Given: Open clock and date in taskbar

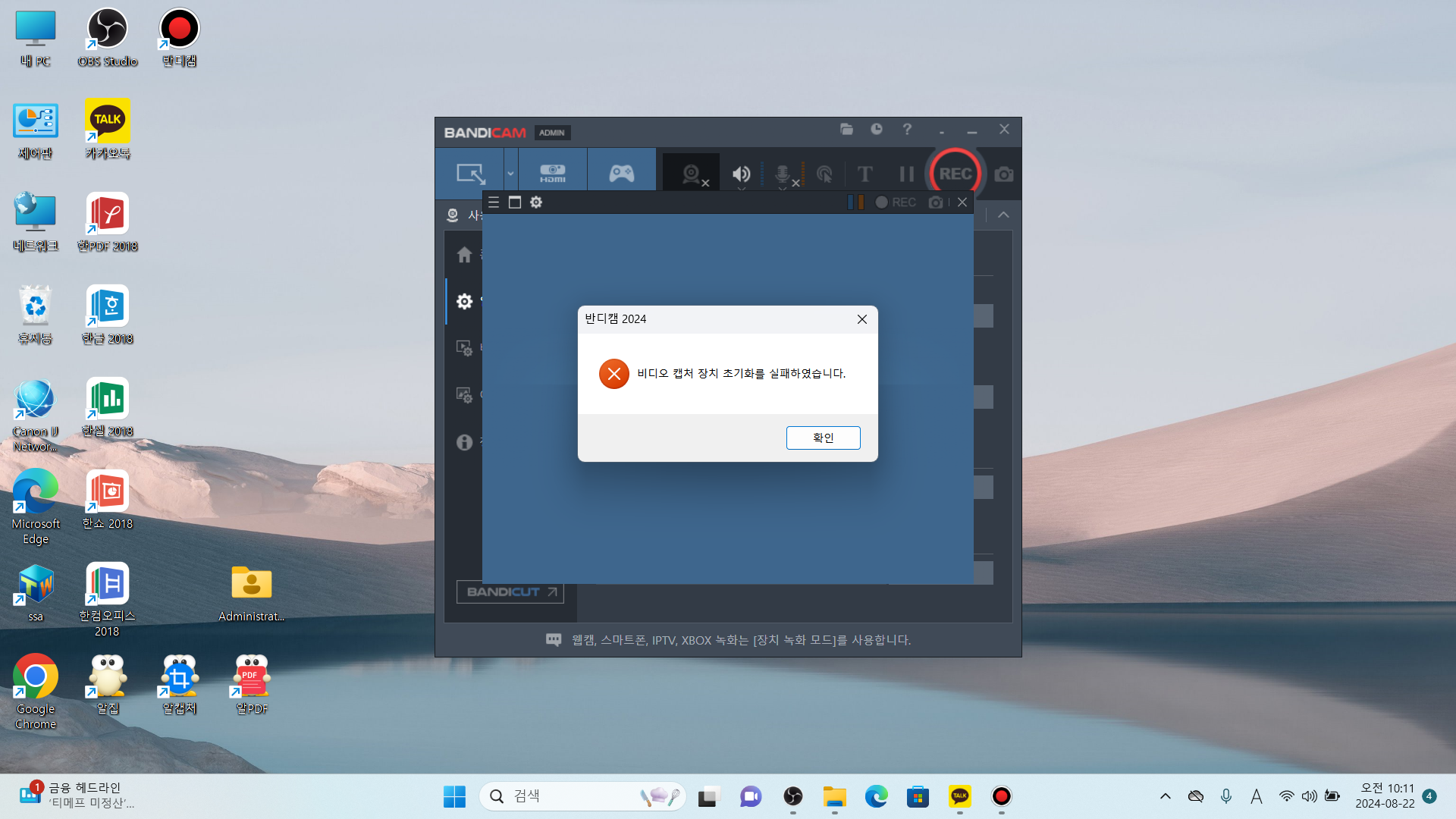Looking at the screenshot, I should pos(1385,796).
